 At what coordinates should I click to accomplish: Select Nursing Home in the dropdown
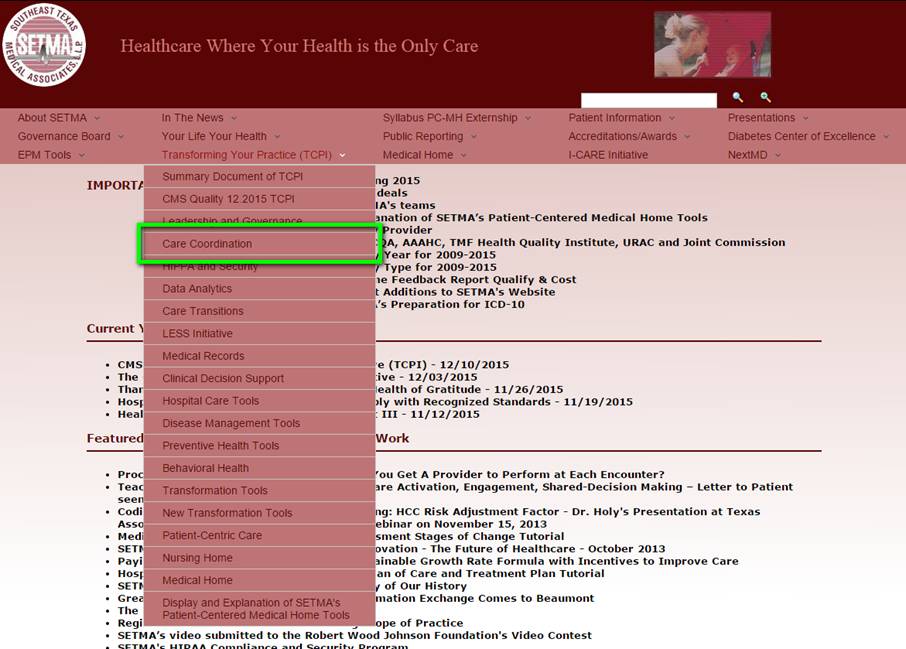click(259, 558)
